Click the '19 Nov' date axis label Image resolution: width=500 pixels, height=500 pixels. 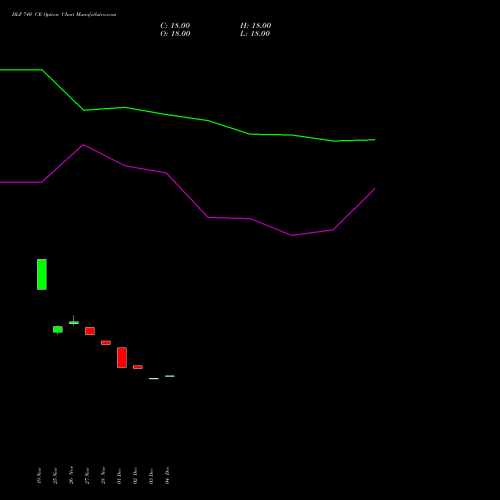tap(39, 475)
